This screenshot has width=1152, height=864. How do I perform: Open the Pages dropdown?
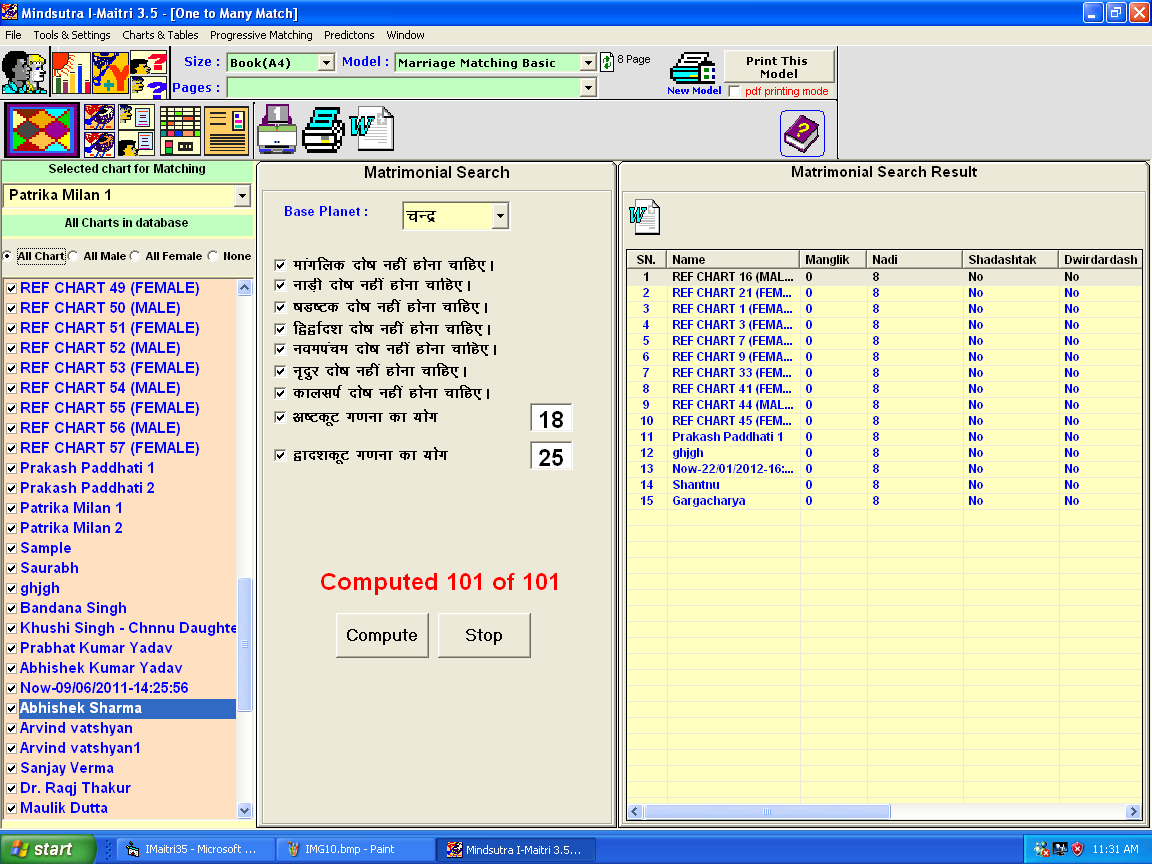[587, 88]
